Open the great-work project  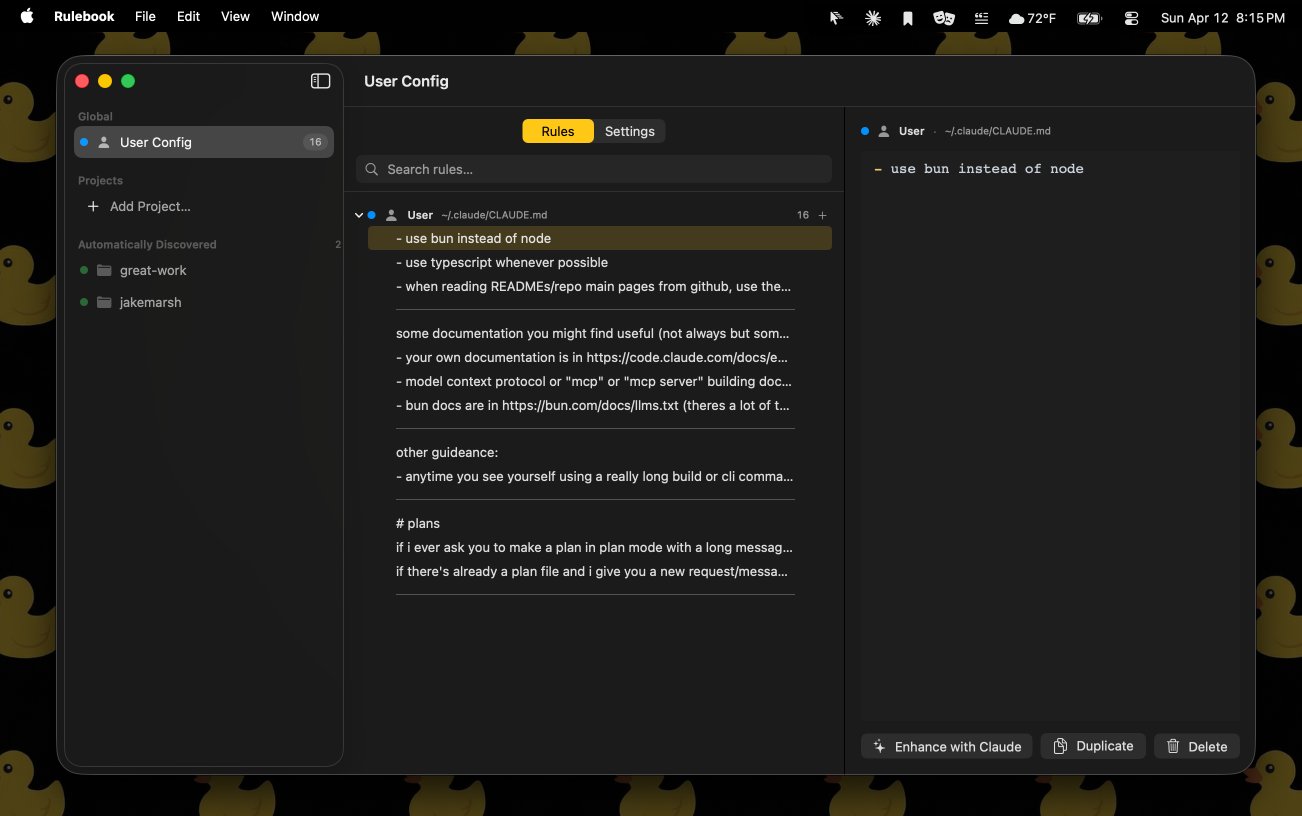(153, 270)
